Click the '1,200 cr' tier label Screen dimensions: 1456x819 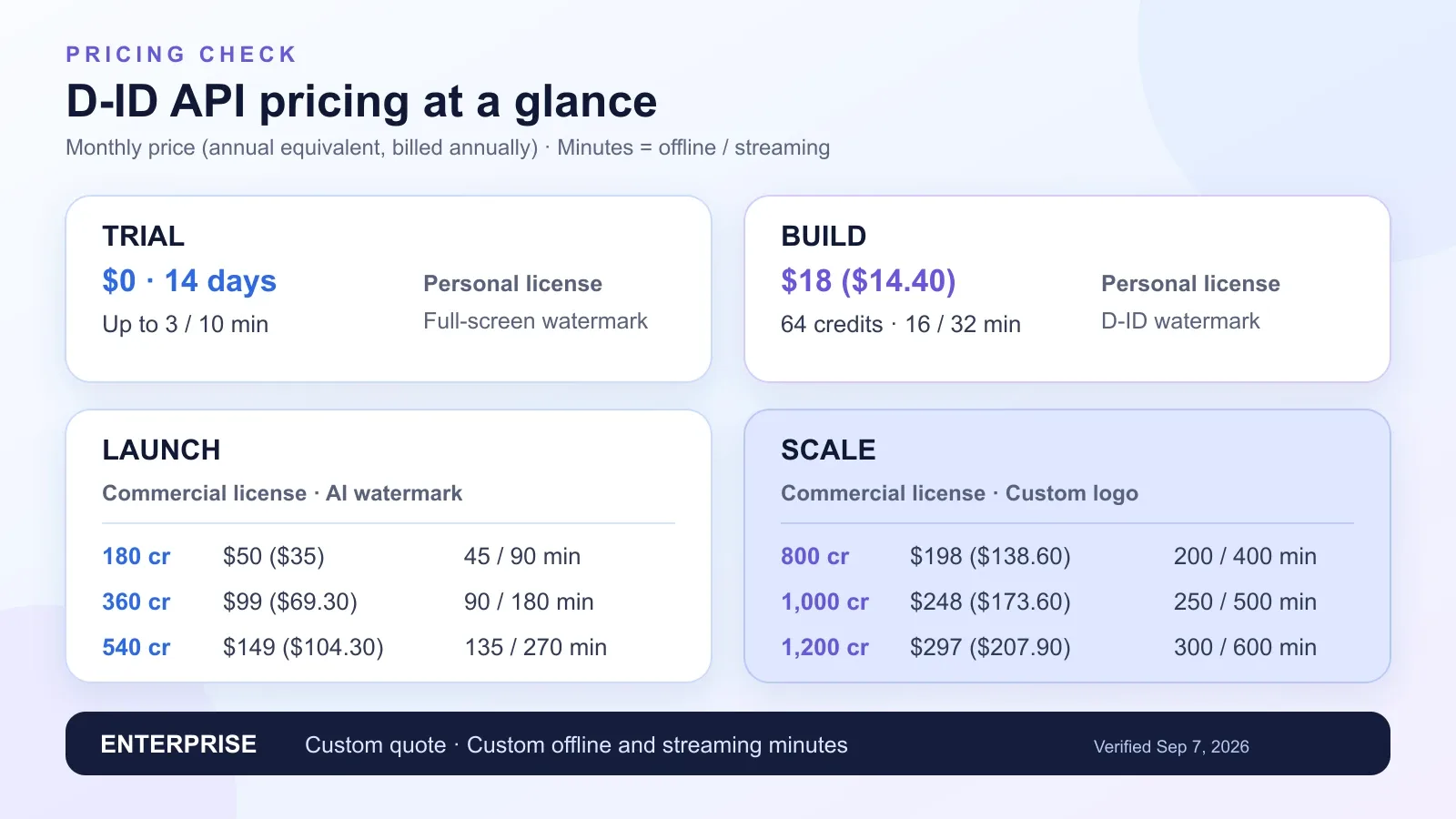click(x=824, y=648)
